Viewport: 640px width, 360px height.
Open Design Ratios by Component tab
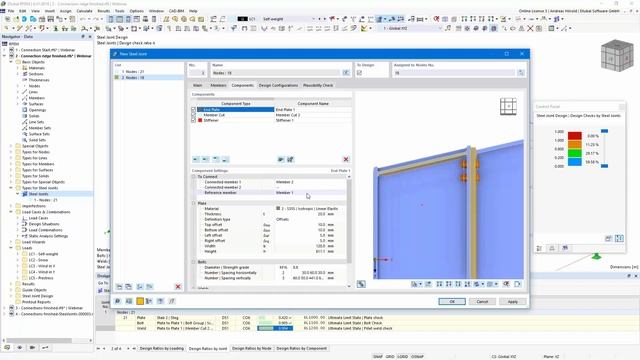pyautogui.click(x=302, y=348)
